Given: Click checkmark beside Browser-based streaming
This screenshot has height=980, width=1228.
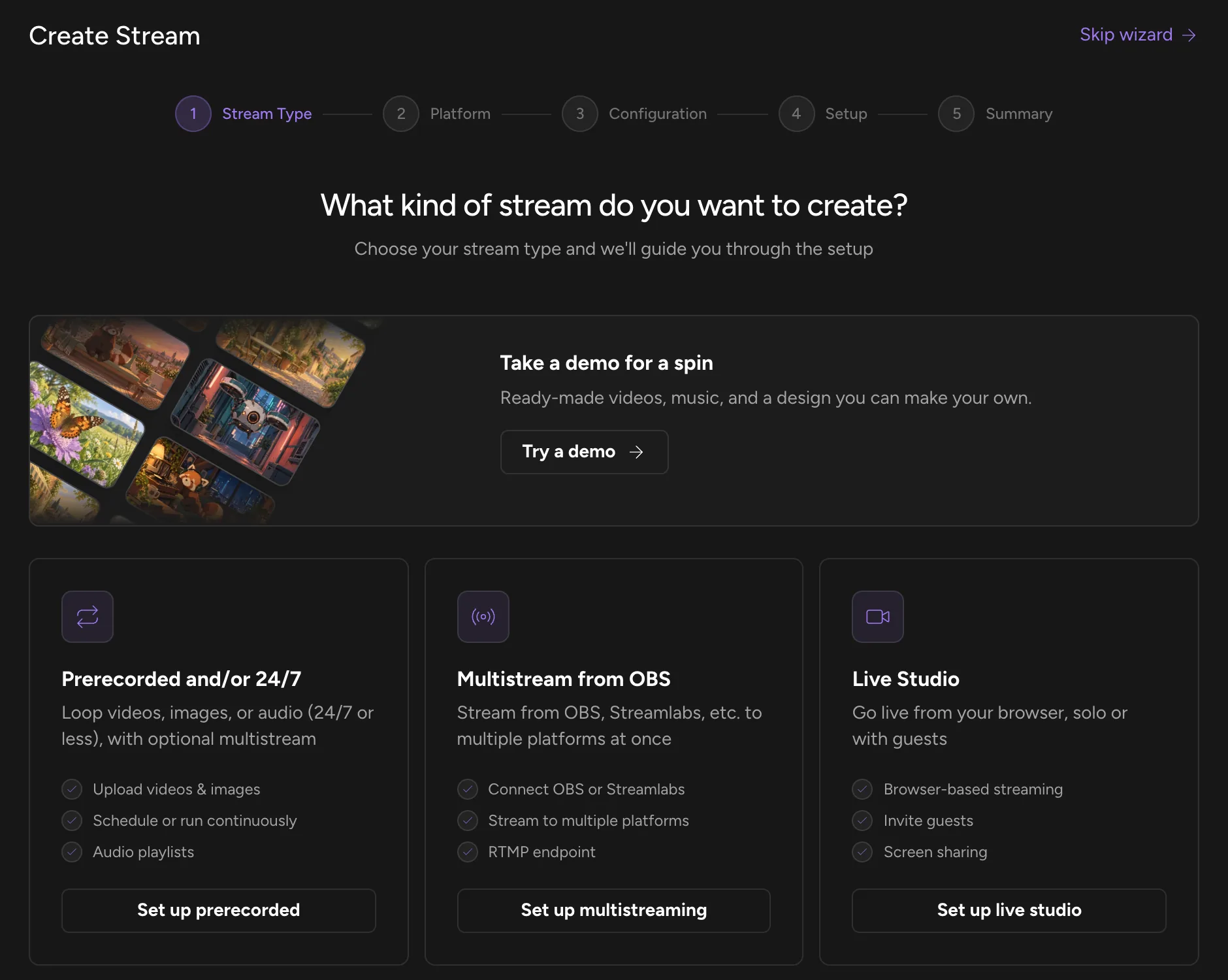Looking at the screenshot, I should 862,789.
